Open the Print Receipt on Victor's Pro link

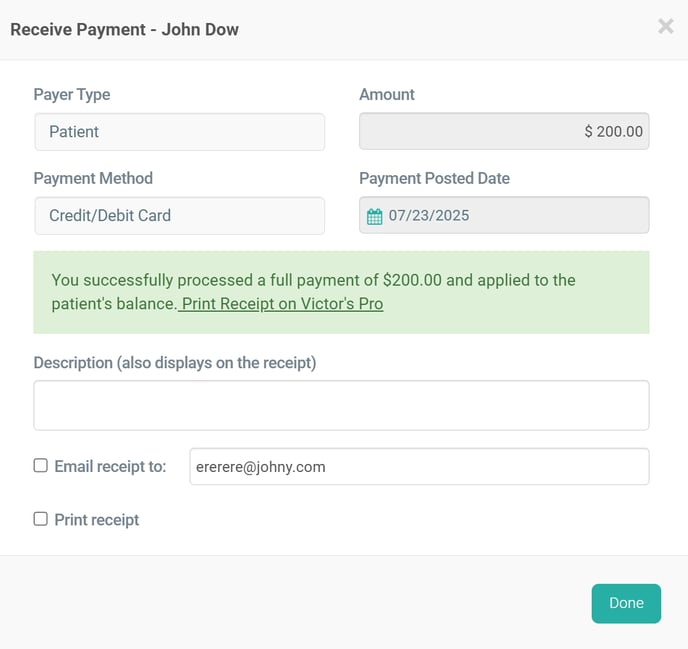[x=281, y=304]
